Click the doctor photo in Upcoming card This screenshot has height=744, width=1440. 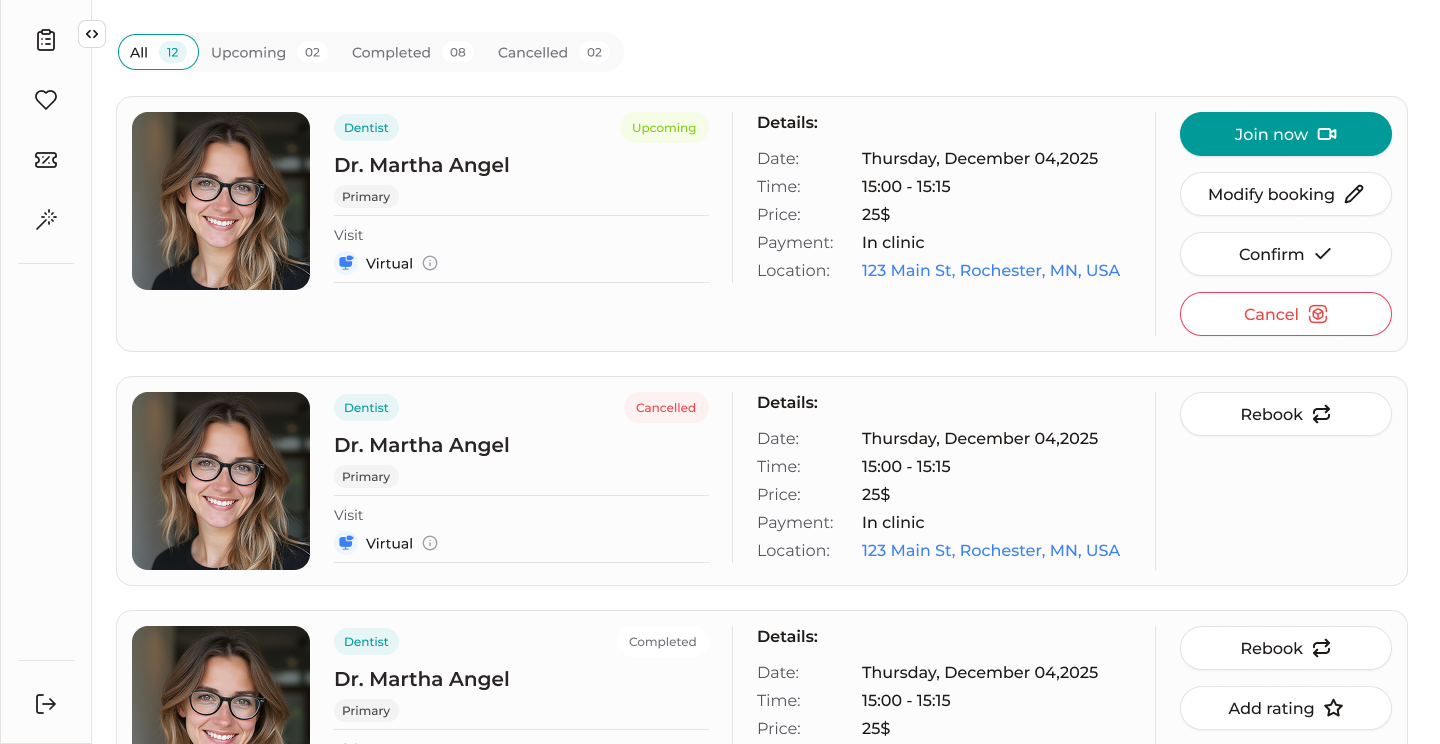[221, 201]
